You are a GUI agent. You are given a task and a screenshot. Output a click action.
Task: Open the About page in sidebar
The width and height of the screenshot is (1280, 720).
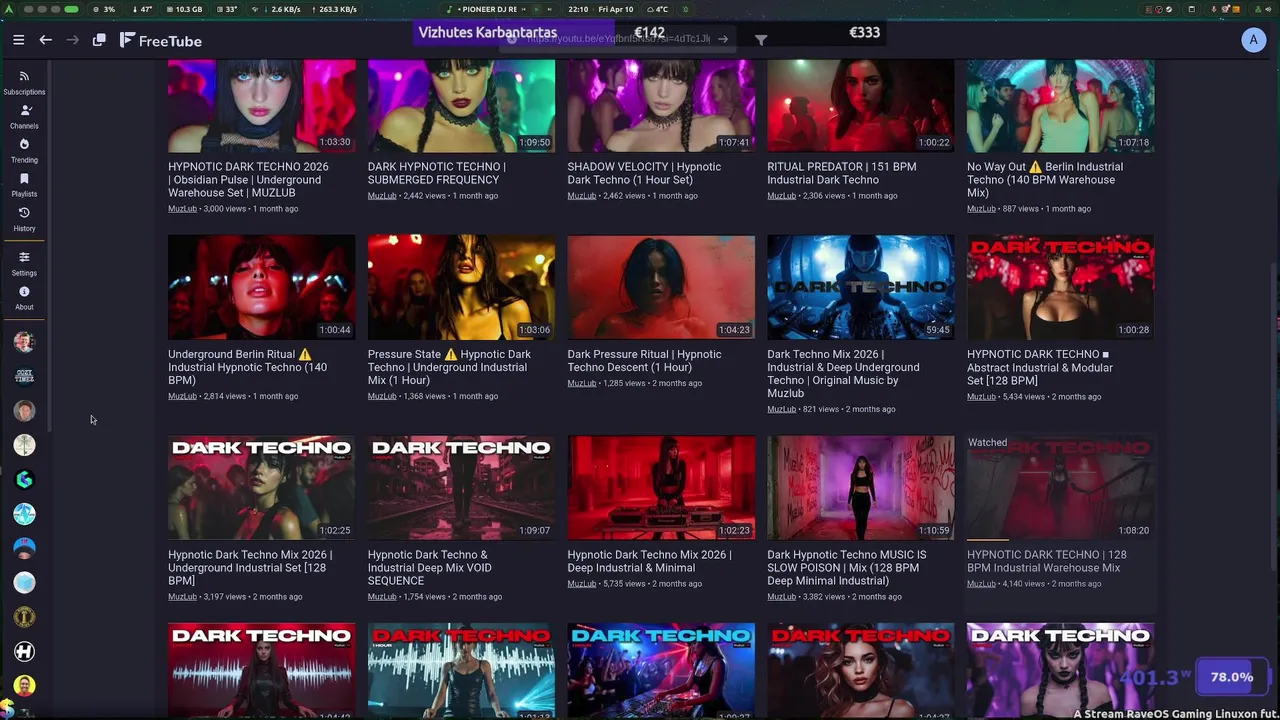[24, 298]
